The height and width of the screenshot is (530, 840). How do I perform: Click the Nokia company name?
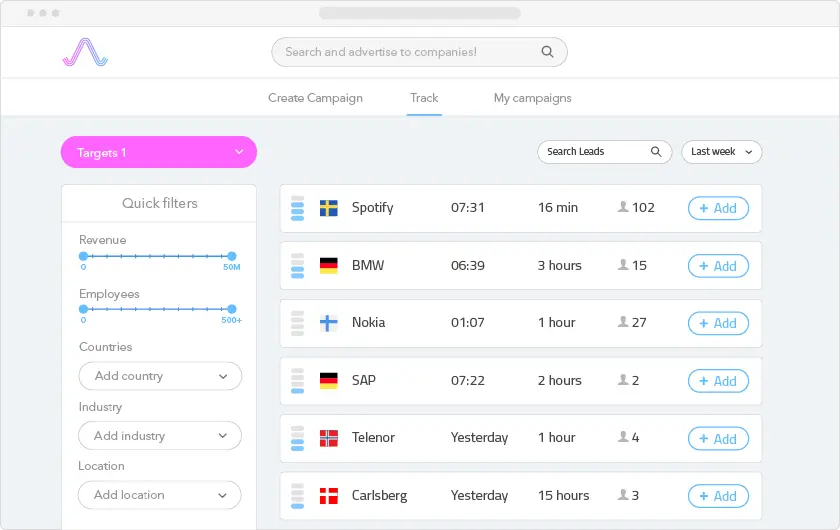pyautogui.click(x=369, y=323)
